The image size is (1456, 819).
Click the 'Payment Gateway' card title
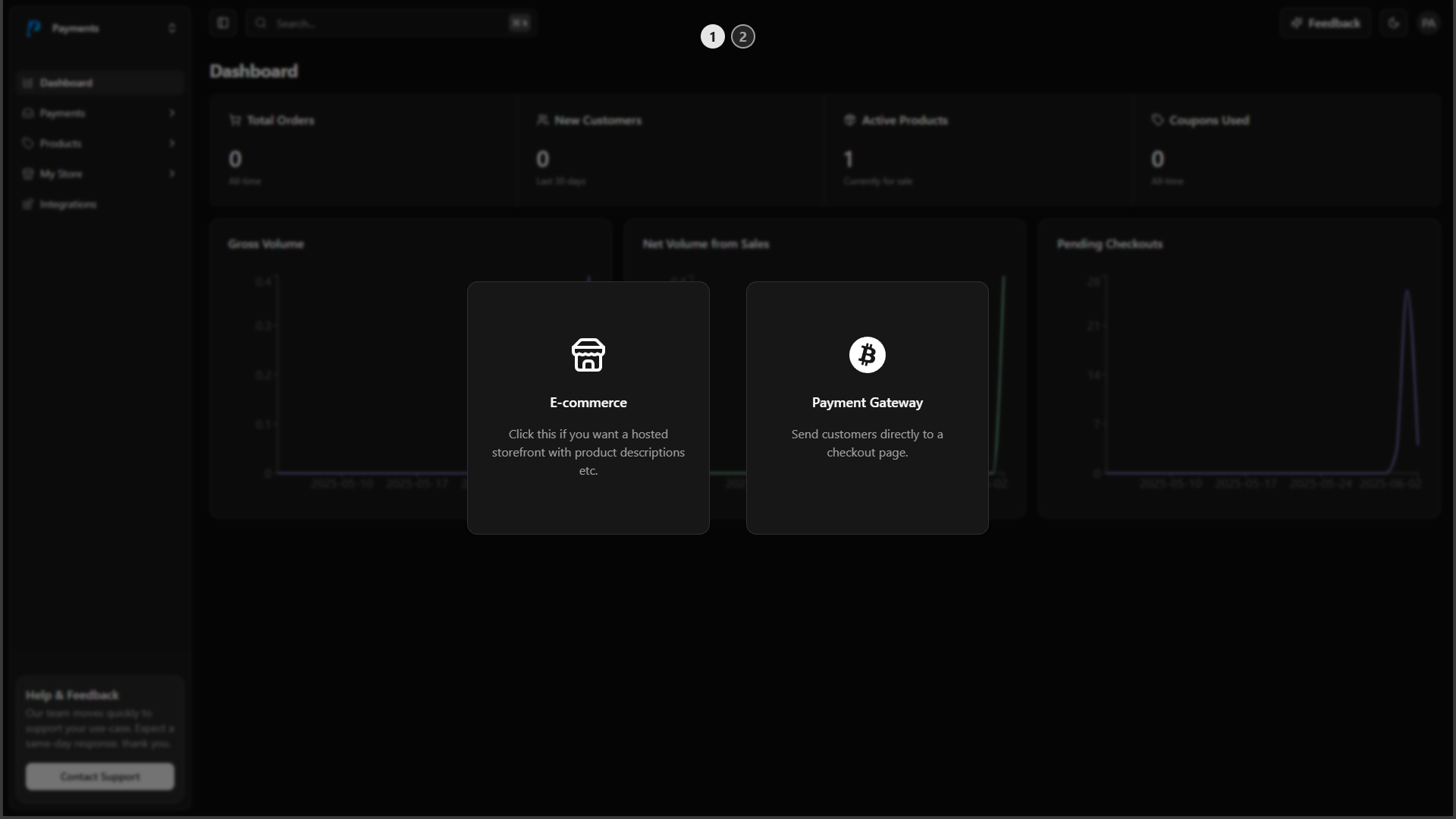point(868,403)
